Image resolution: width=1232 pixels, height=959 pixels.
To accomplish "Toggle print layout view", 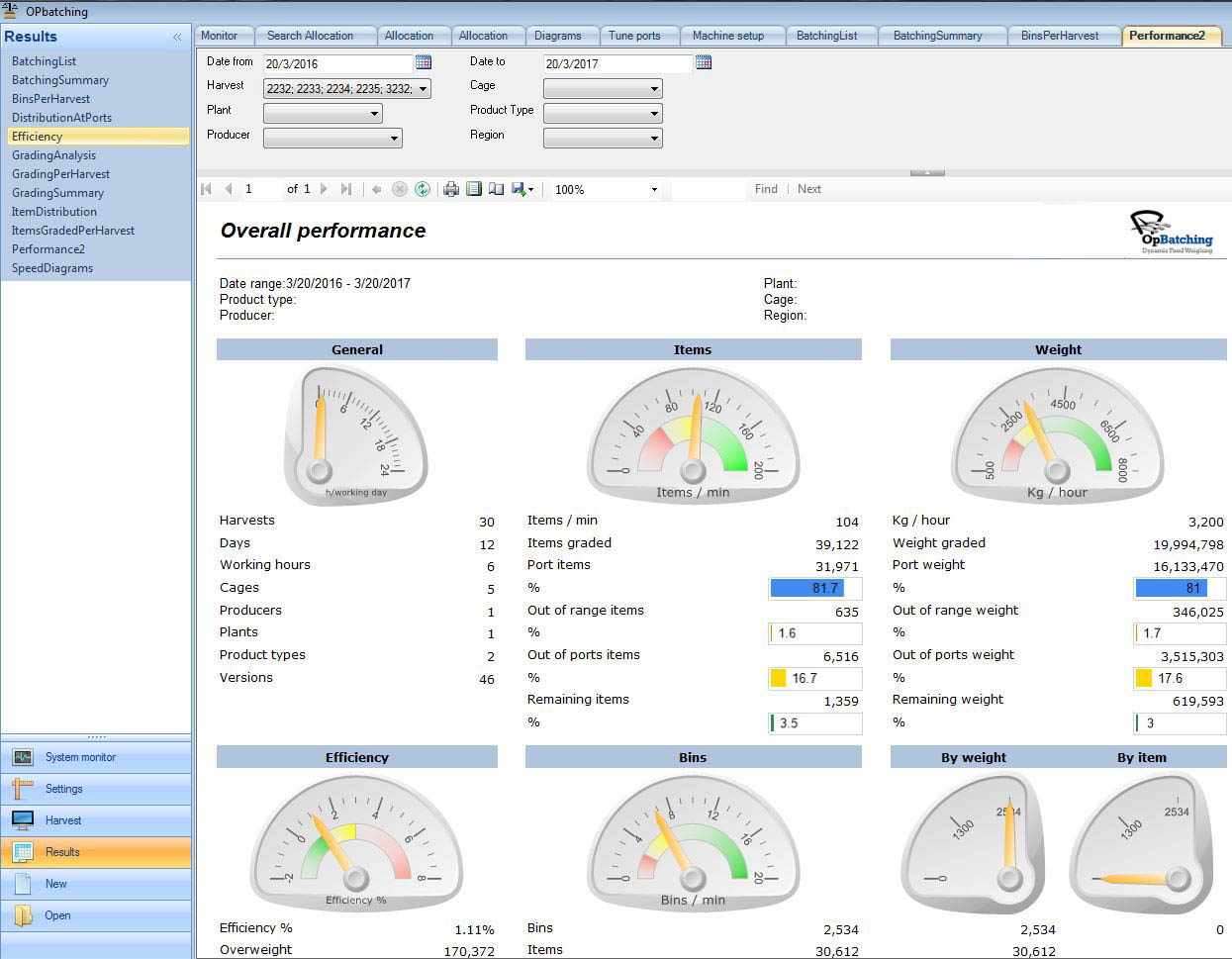I will click(x=474, y=189).
